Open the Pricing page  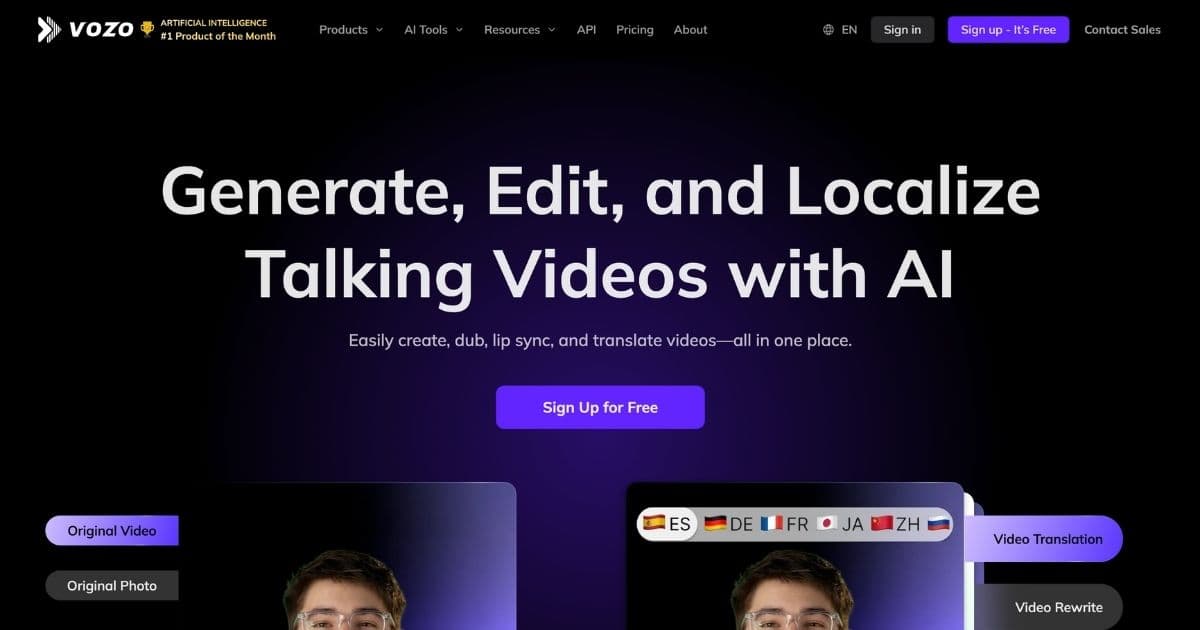[635, 30]
